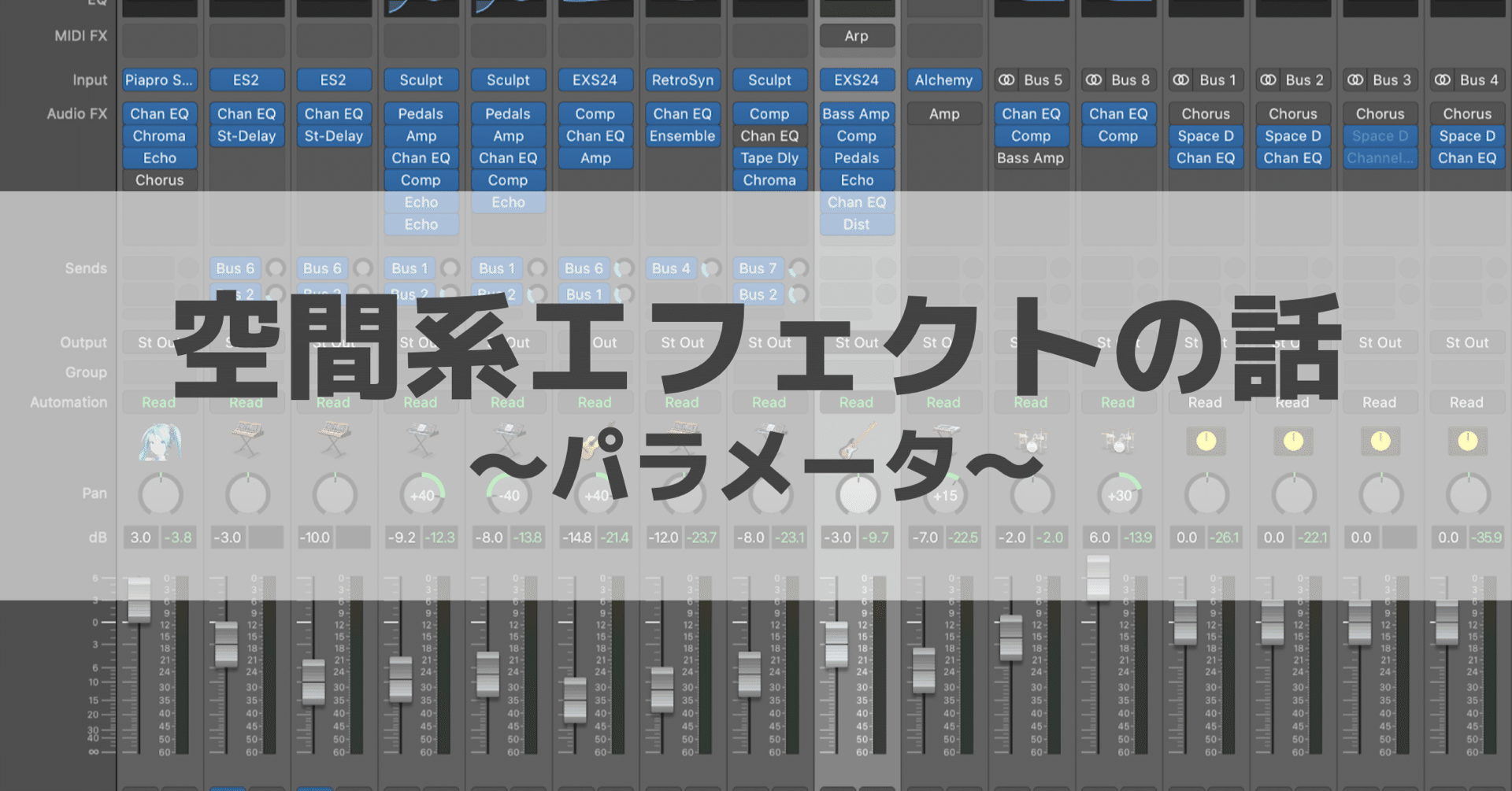Click volume fader on RetroSyn channel
Image resolution: width=1512 pixels, height=791 pixels.
pos(662,689)
